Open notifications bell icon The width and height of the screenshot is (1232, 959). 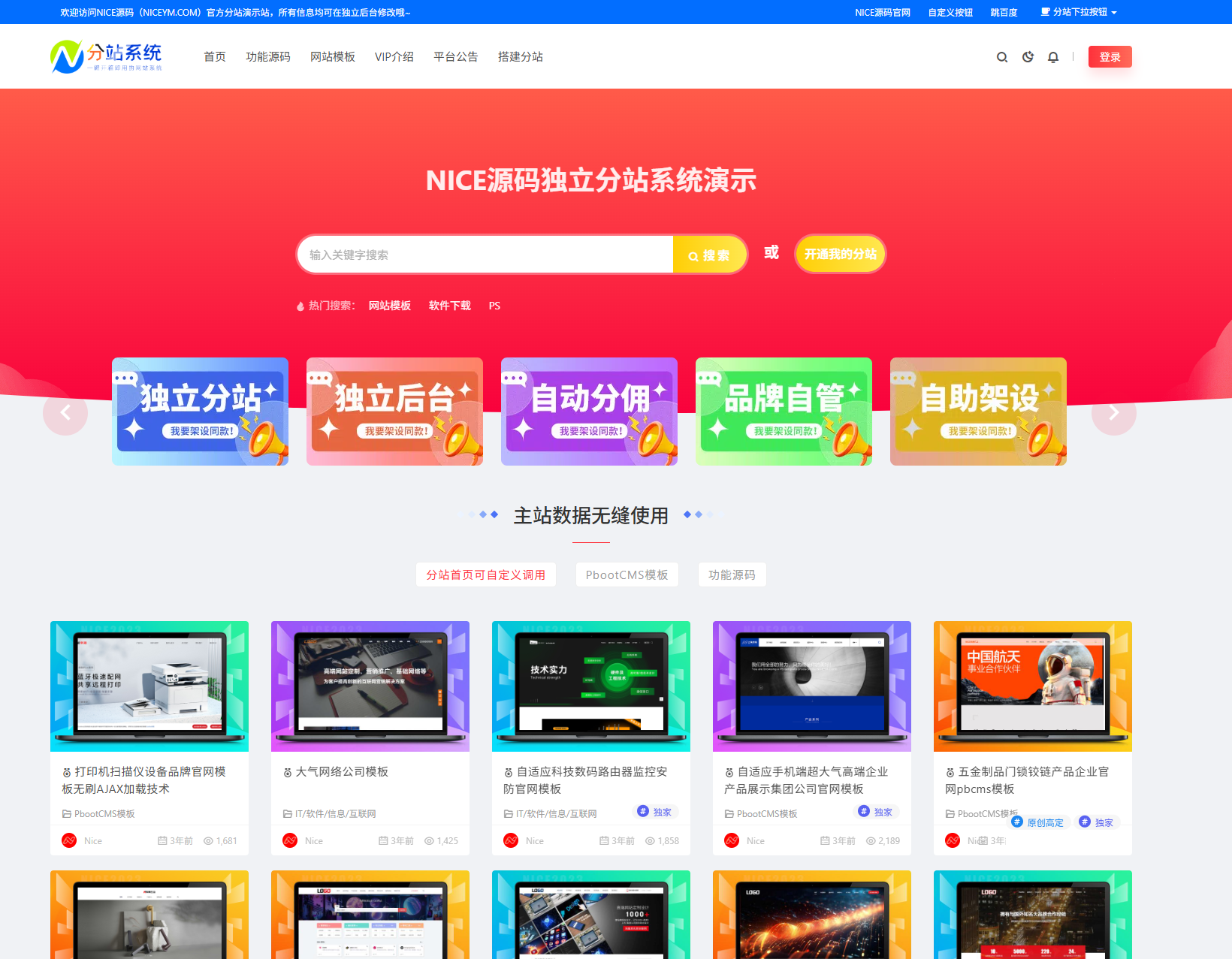[1053, 57]
